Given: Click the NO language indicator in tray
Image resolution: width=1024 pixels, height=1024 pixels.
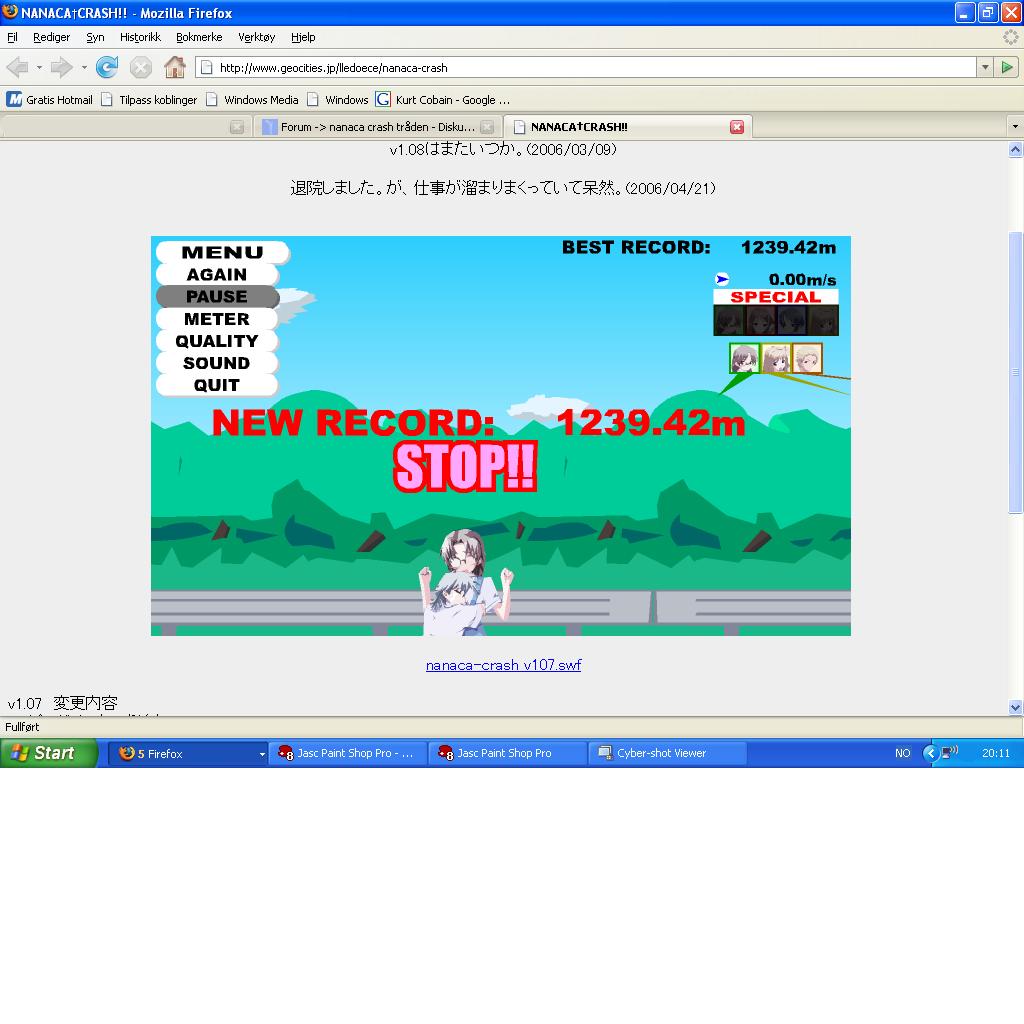Looking at the screenshot, I should pyautogui.click(x=903, y=753).
